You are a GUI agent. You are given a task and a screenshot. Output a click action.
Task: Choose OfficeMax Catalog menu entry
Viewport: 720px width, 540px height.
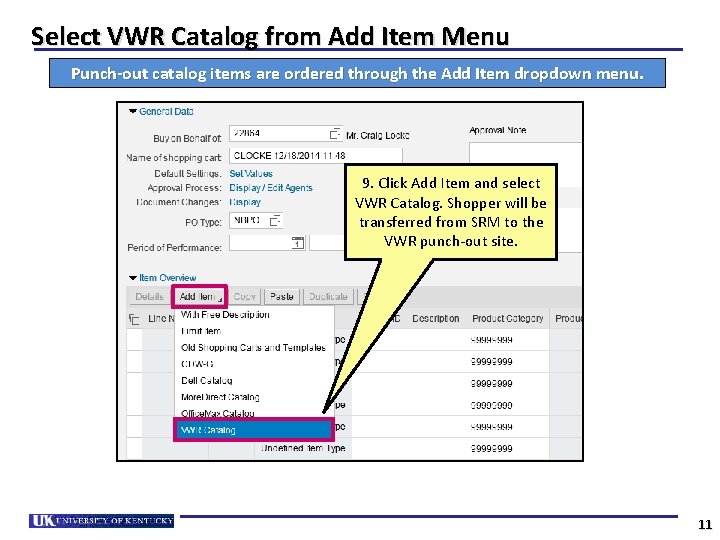pos(254,413)
